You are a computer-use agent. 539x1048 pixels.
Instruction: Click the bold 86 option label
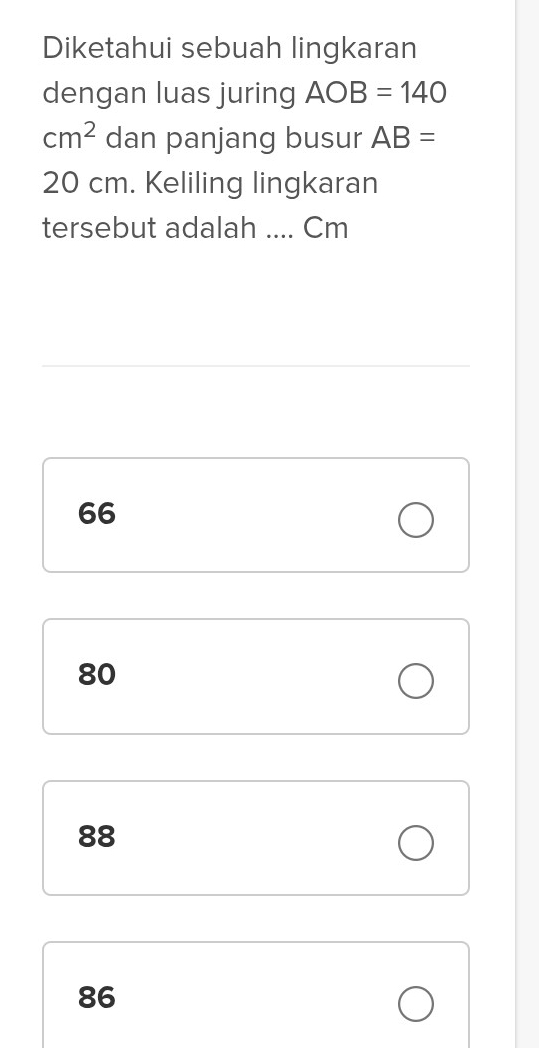(x=97, y=997)
